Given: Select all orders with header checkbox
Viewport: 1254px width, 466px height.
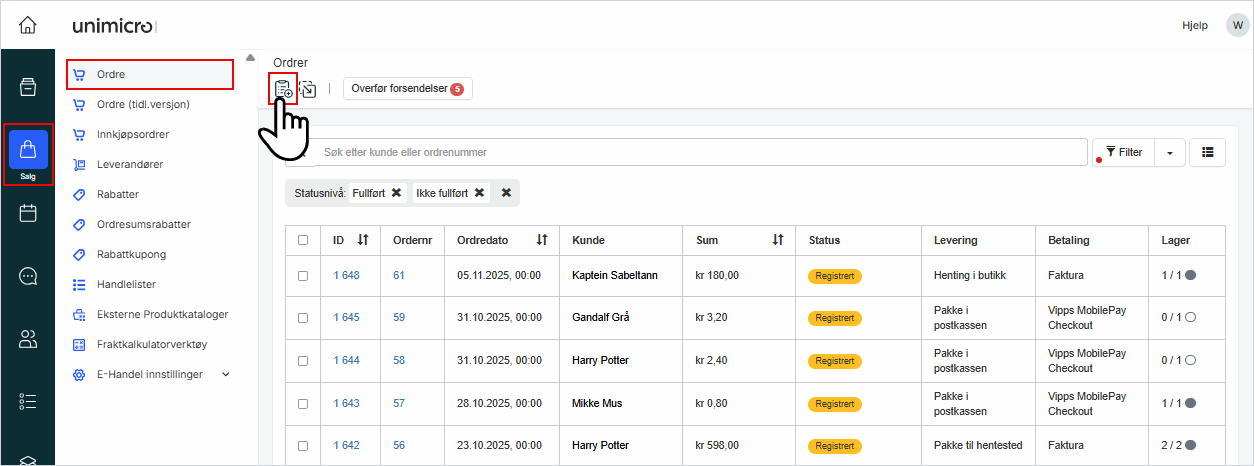Looking at the screenshot, I should tap(303, 240).
